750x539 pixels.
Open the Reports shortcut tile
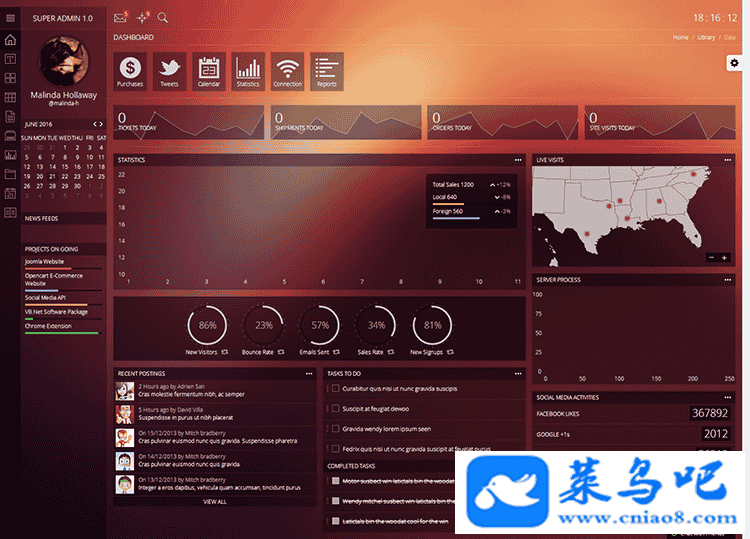click(327, 71)
